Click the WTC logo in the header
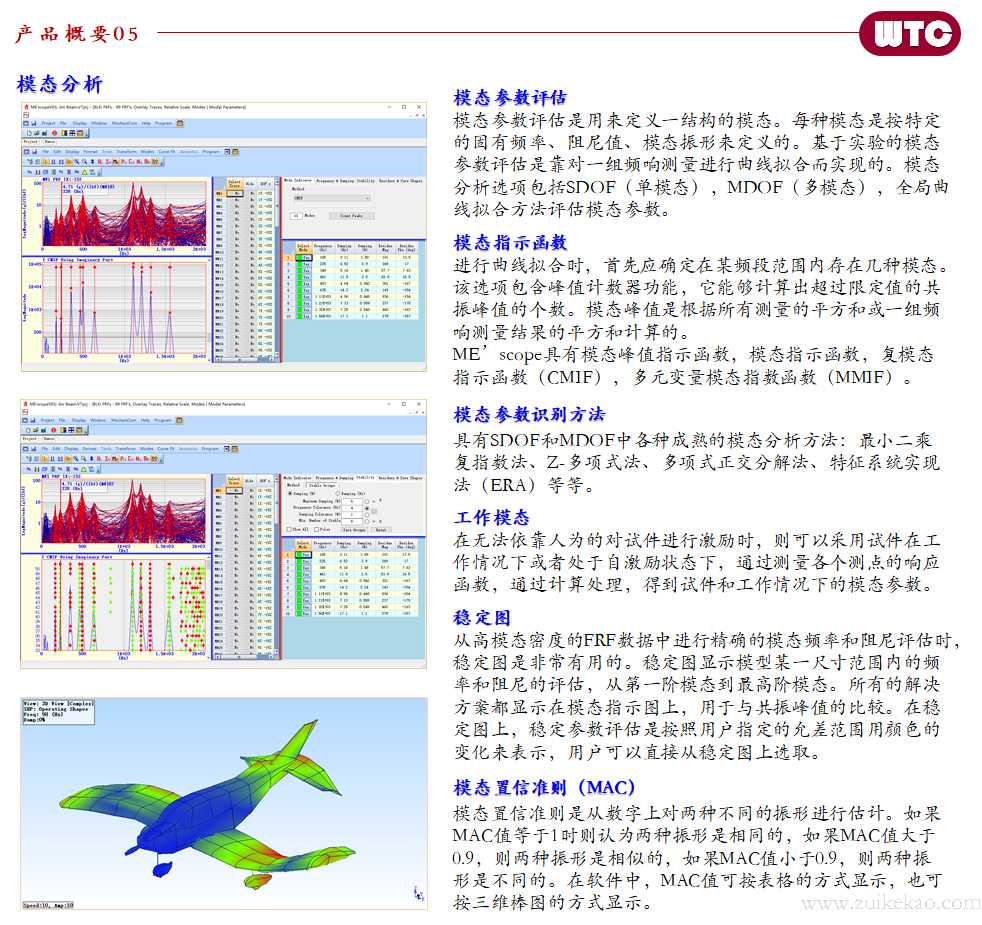 click(x=912, y=34)
